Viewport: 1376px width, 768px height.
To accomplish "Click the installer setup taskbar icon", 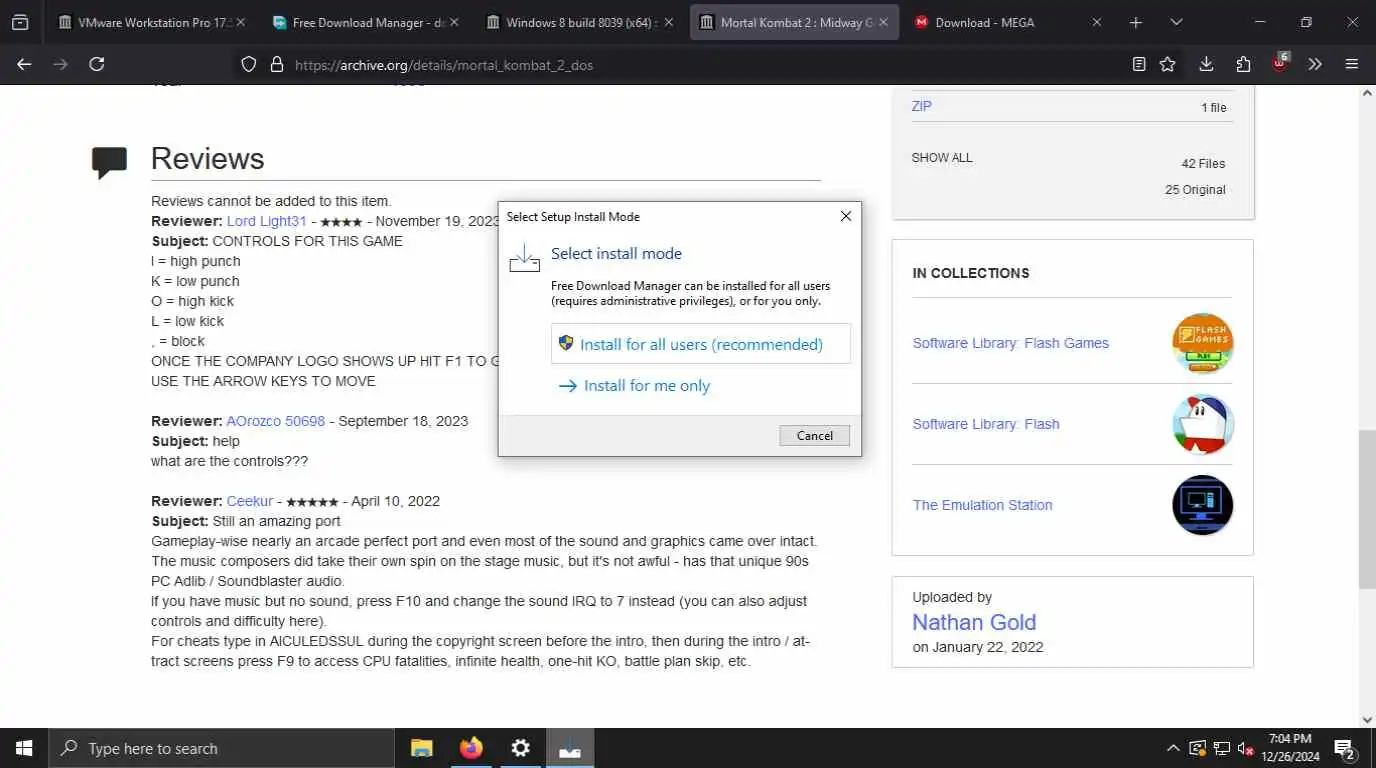I will pos(570,748).
